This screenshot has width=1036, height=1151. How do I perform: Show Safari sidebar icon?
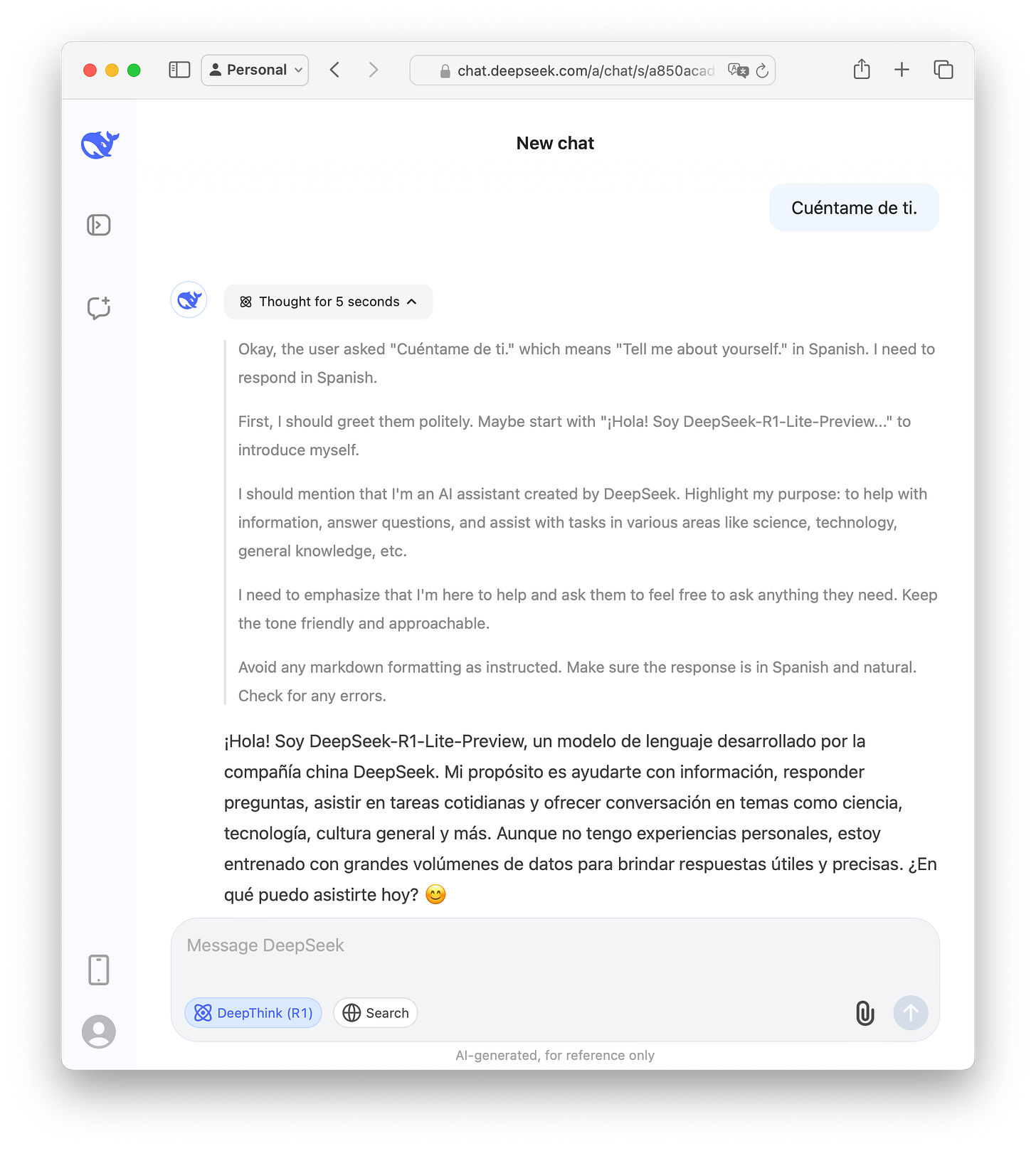point(179,70)
